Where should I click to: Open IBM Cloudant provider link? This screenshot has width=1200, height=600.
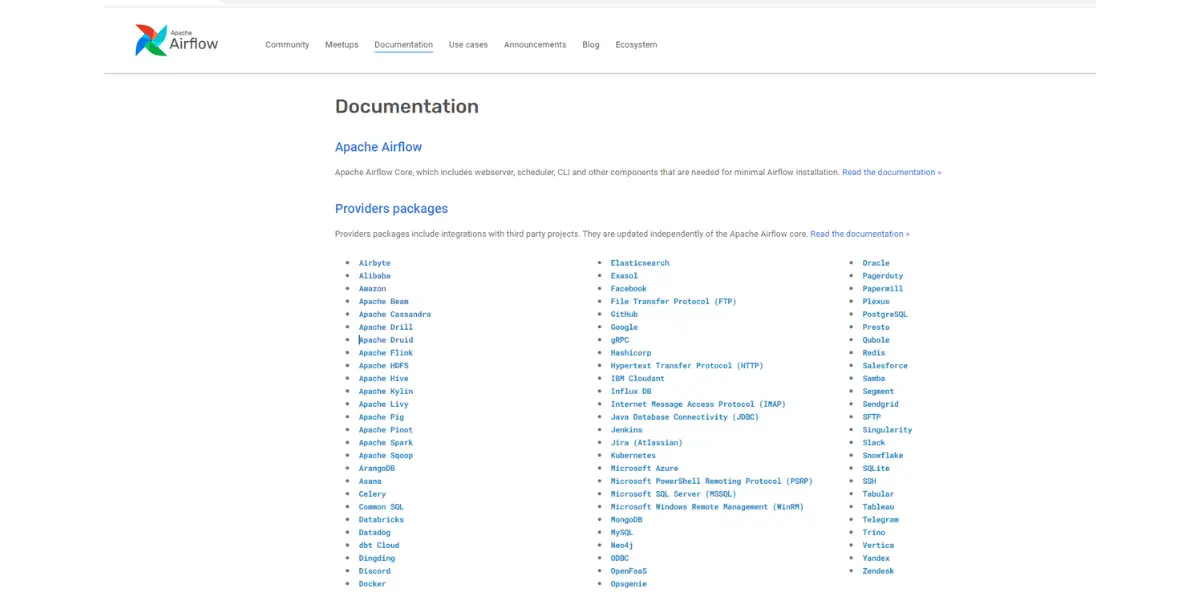coord(638,379)
